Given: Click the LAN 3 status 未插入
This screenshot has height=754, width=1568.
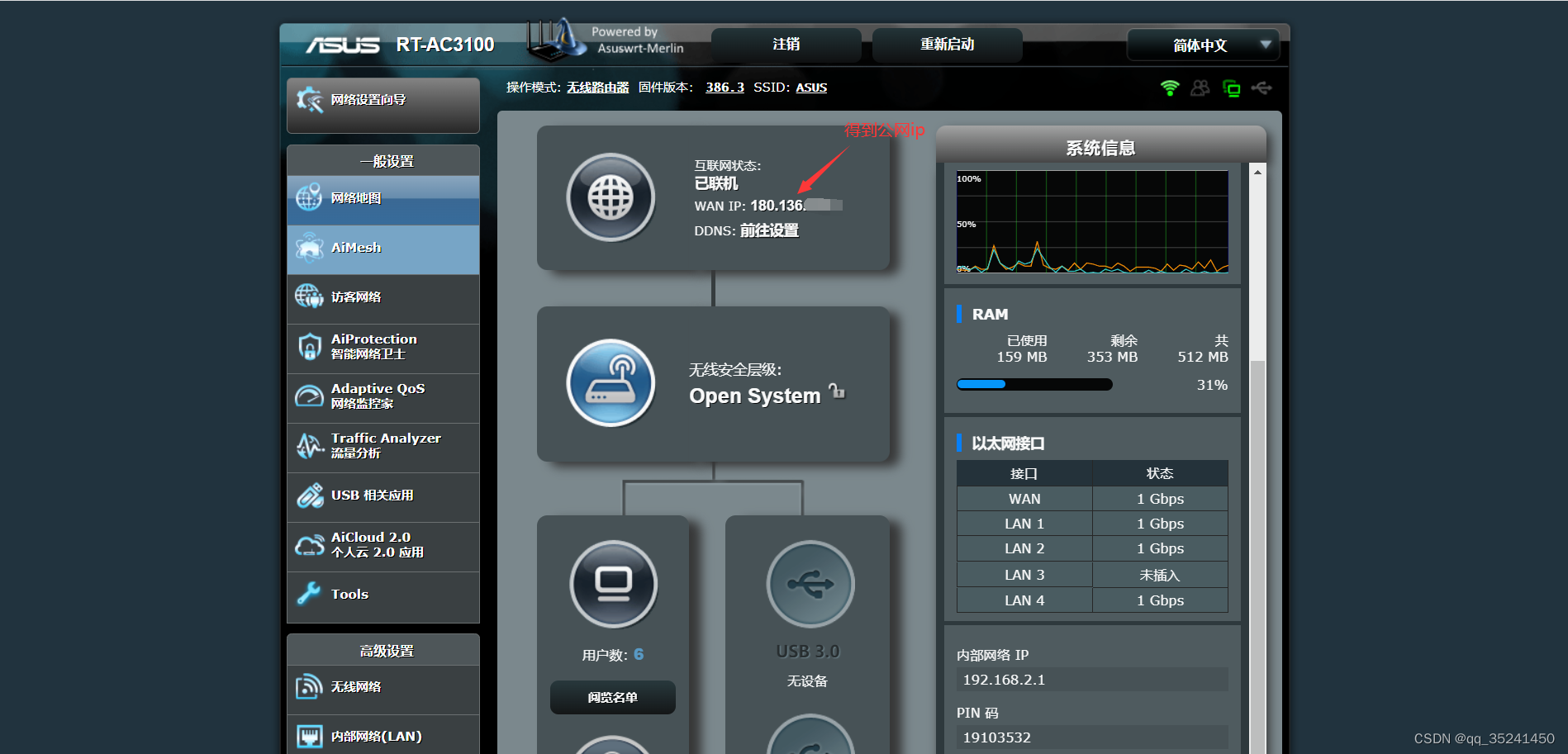Looking at the screenshot, I should click(1160, 575).
